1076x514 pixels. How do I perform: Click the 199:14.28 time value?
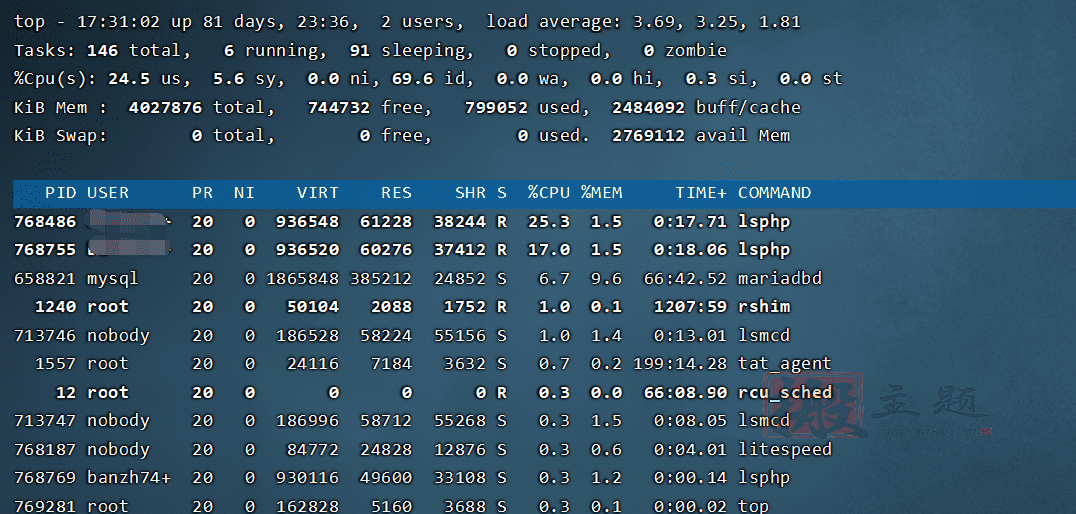680,364
